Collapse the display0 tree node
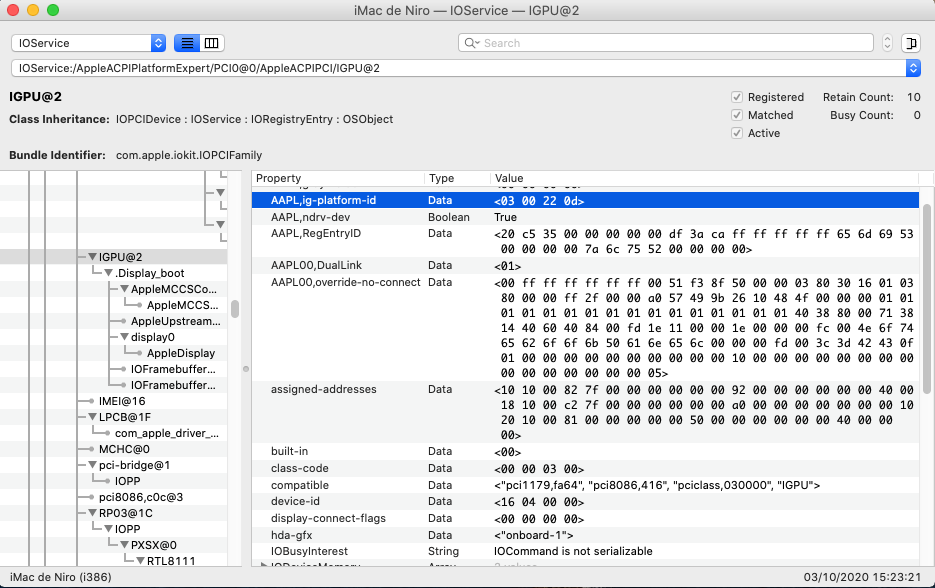935x588 pixels. (125, 337)
